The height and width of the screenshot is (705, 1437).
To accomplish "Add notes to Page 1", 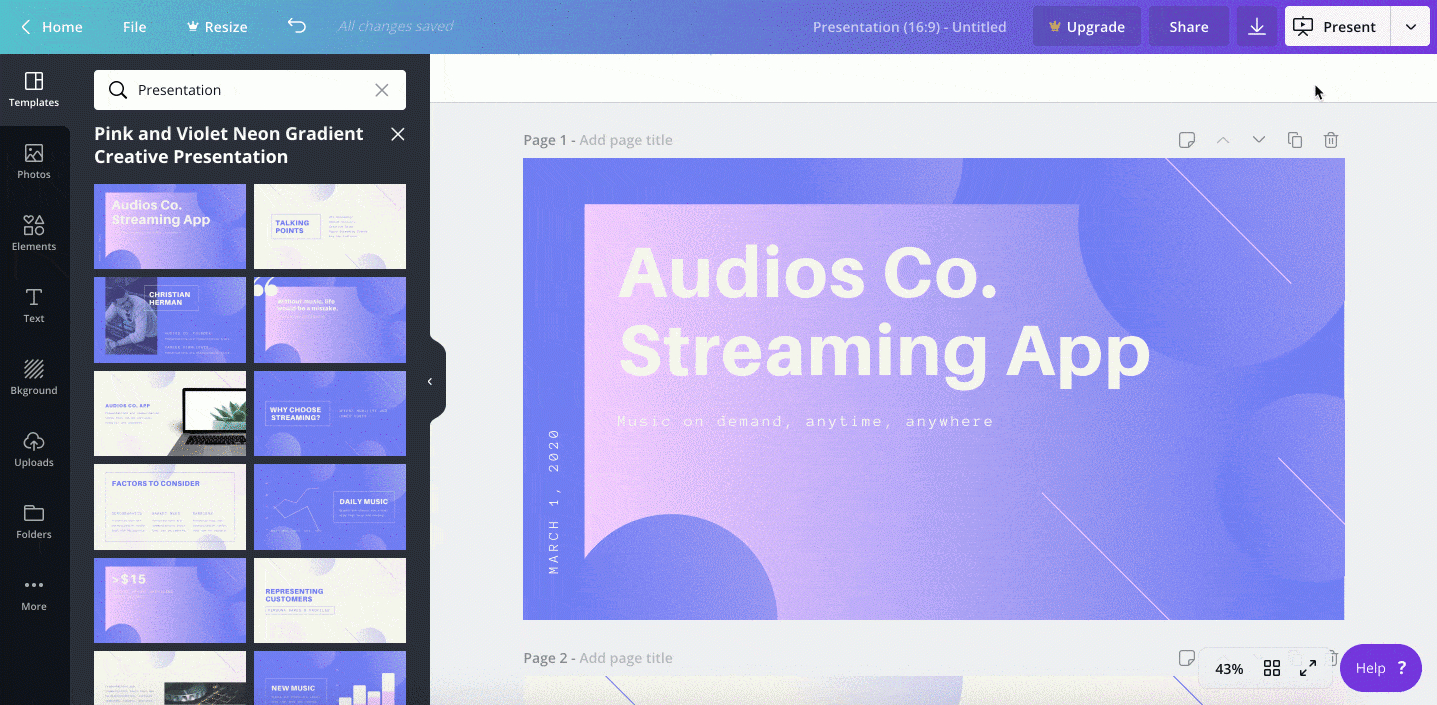I will coord(1187,140).
